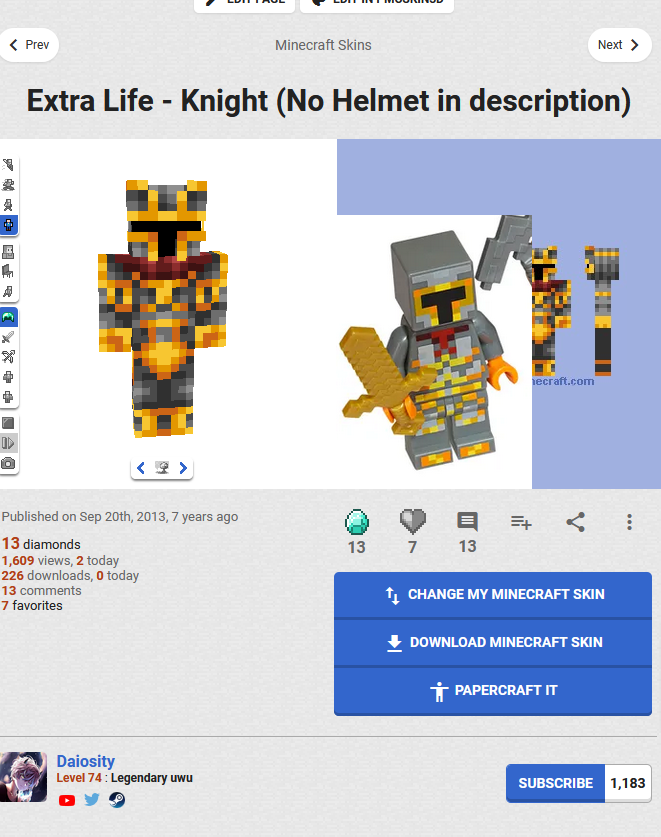
Task: Click Change My Minecraft Skin button
Action: pyautogui.click(x=493, y=595)
